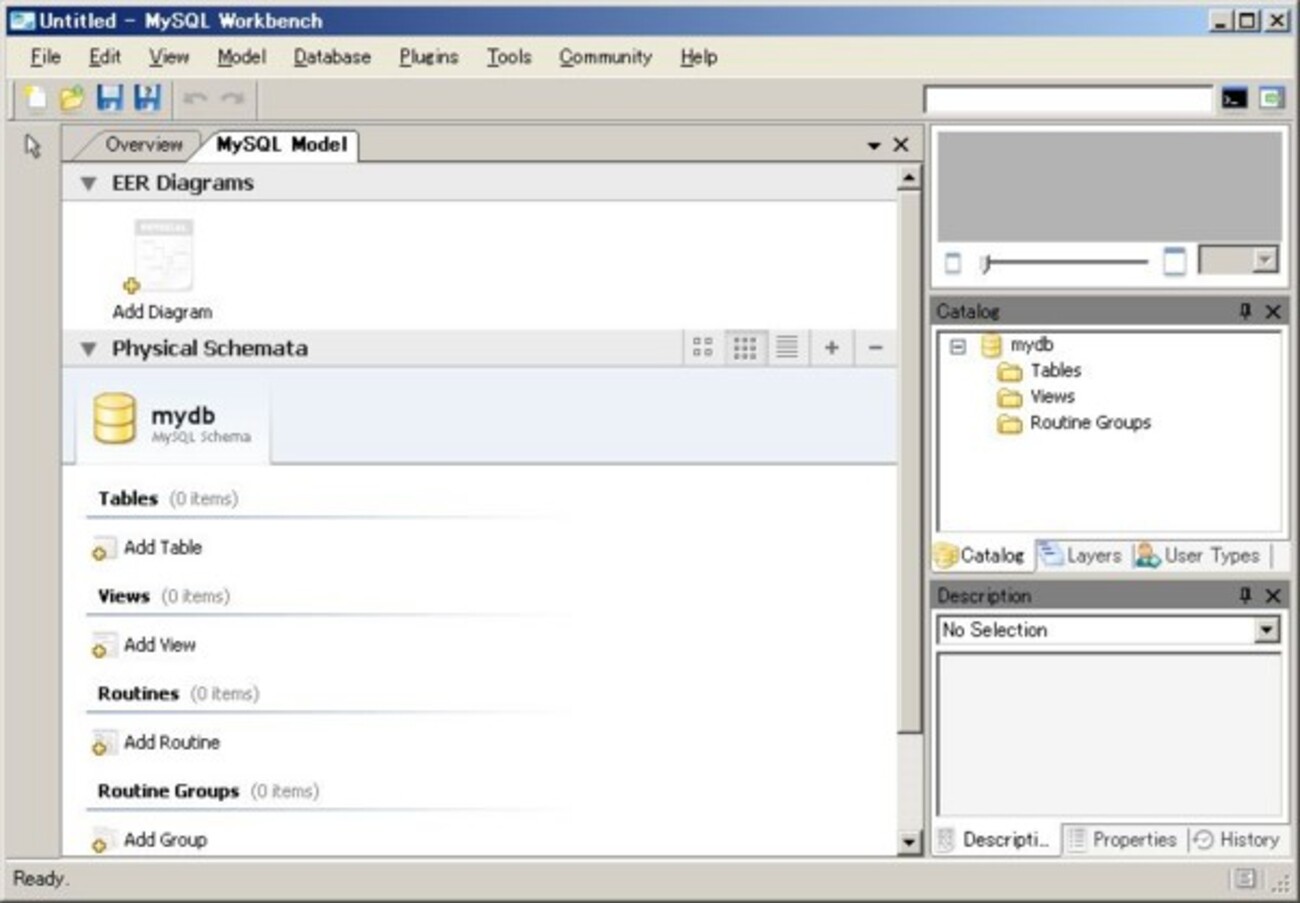Undo the last action via toolbar
The image size is (1300, 903).
click(x=195, y=98)
